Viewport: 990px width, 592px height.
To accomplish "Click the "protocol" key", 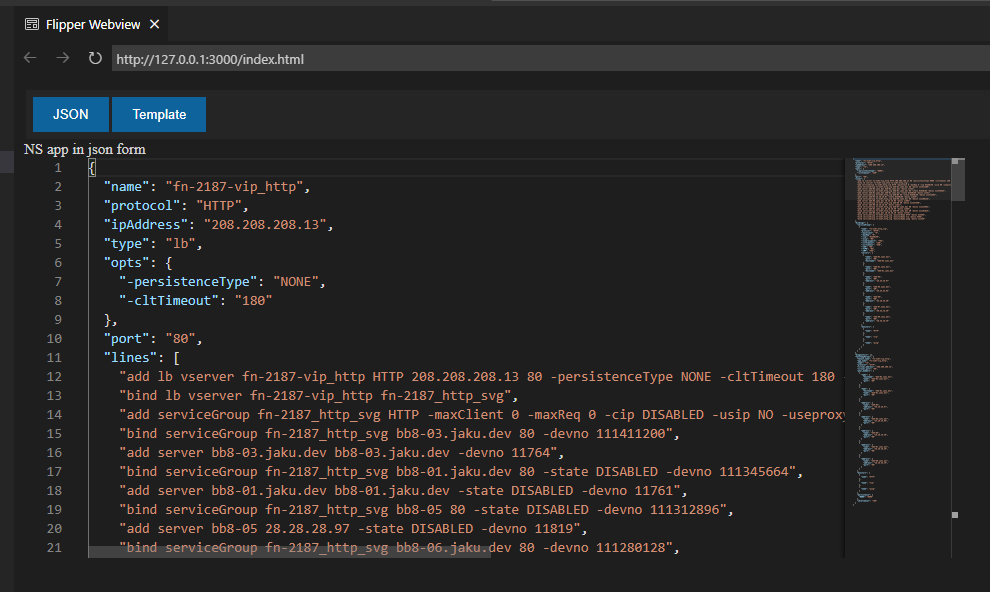I will [142, 206].
